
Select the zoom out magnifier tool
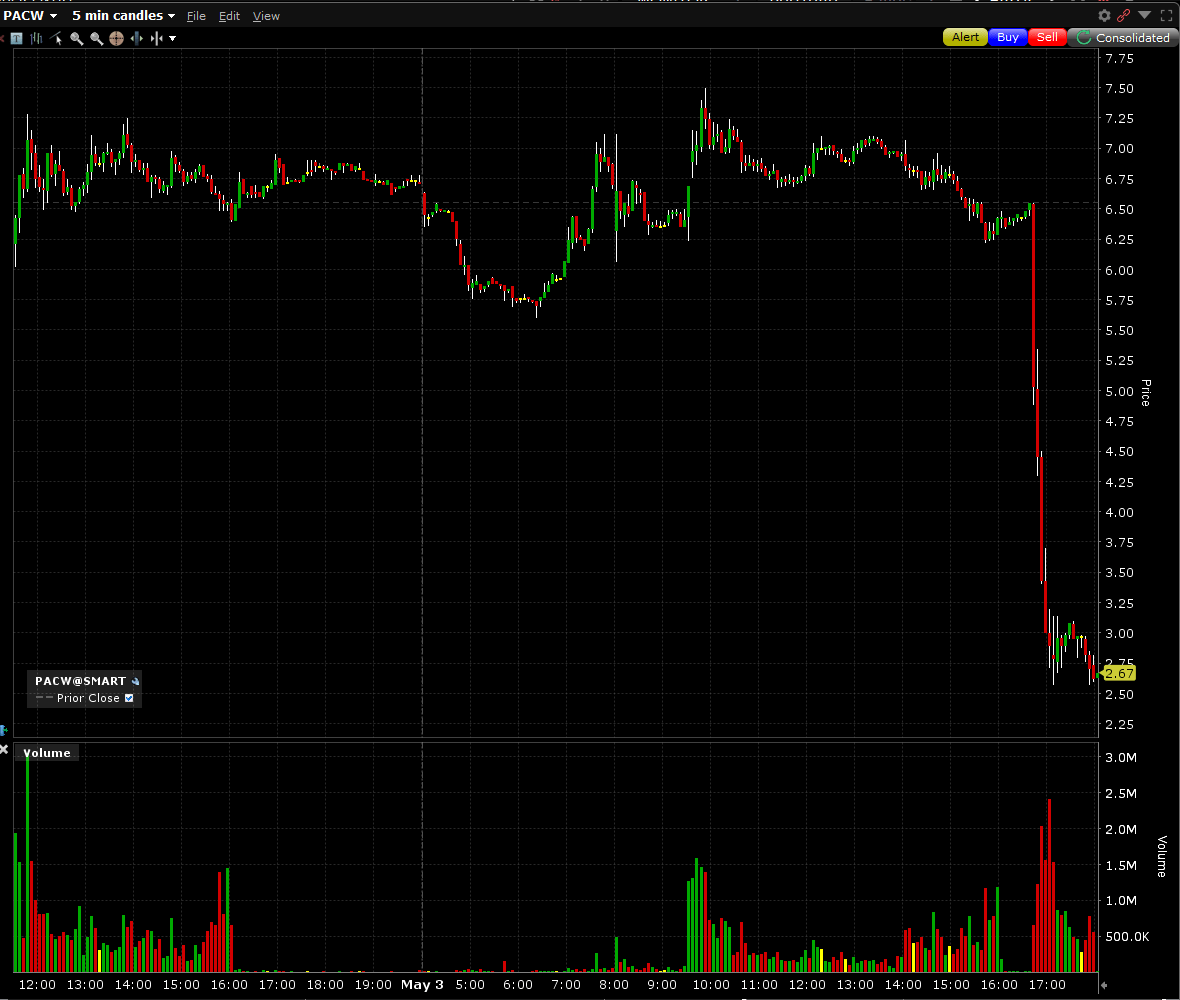pos(95,38)
